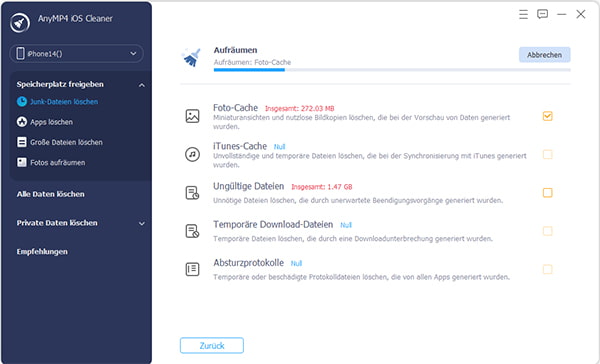Screen dimensions: 600x364
Task: Click the Foto-Cache title text
Action: [x=235, y=108]
